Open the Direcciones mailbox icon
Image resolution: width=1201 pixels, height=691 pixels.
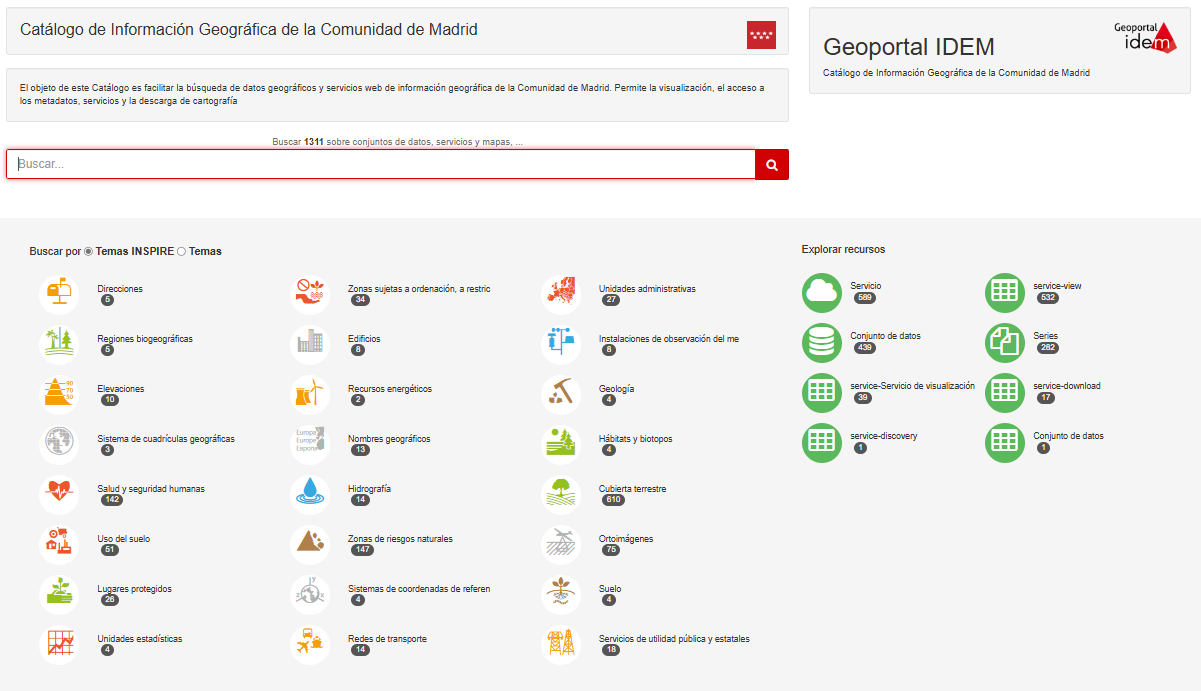59,294
